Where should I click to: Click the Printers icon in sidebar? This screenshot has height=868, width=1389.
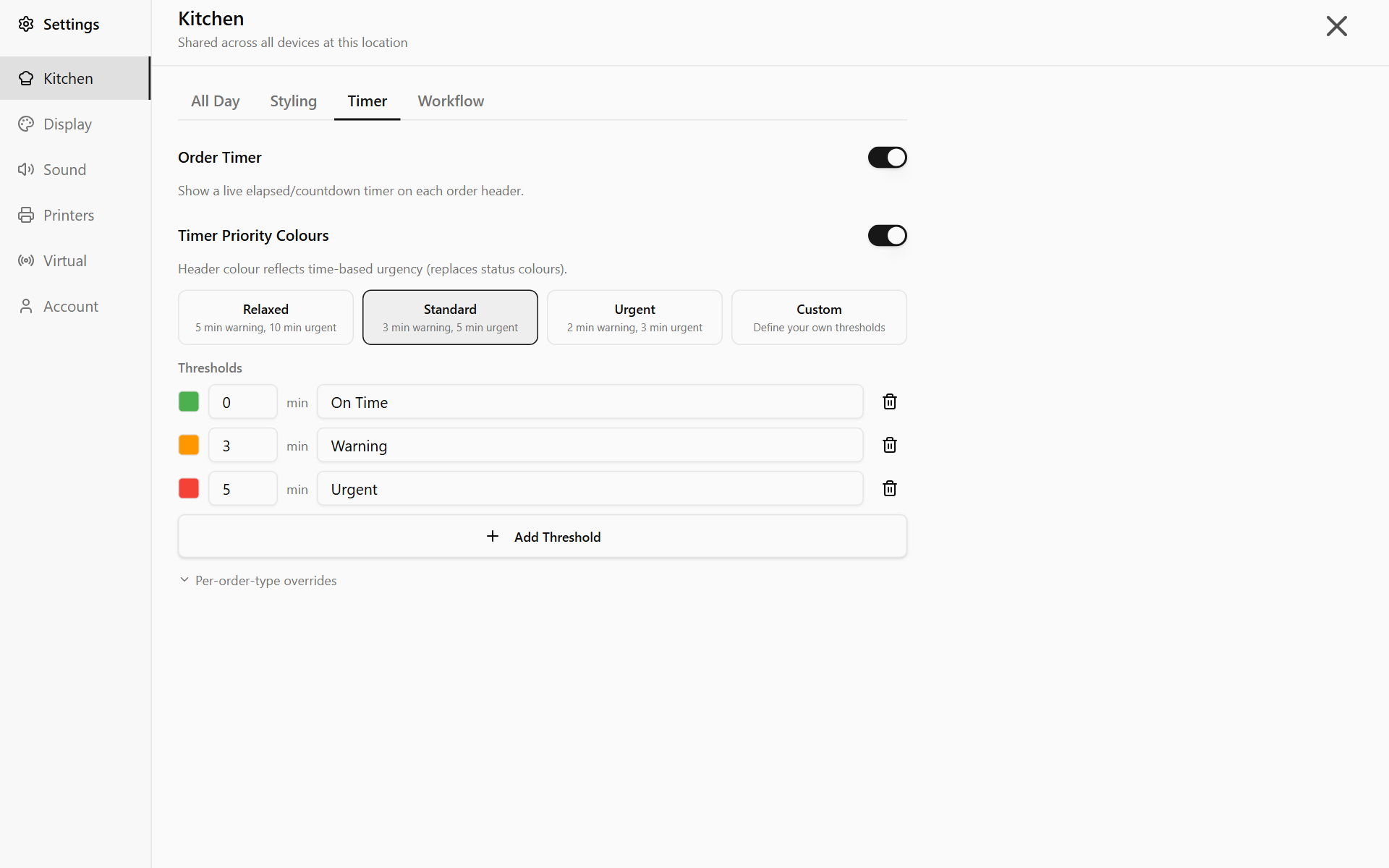26,215
